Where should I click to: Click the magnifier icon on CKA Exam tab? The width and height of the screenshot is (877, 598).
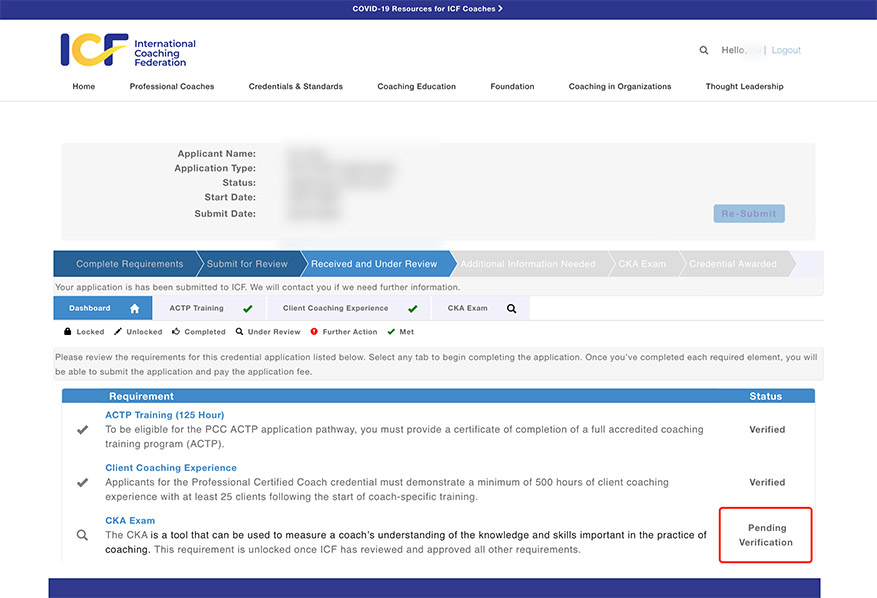511,309
